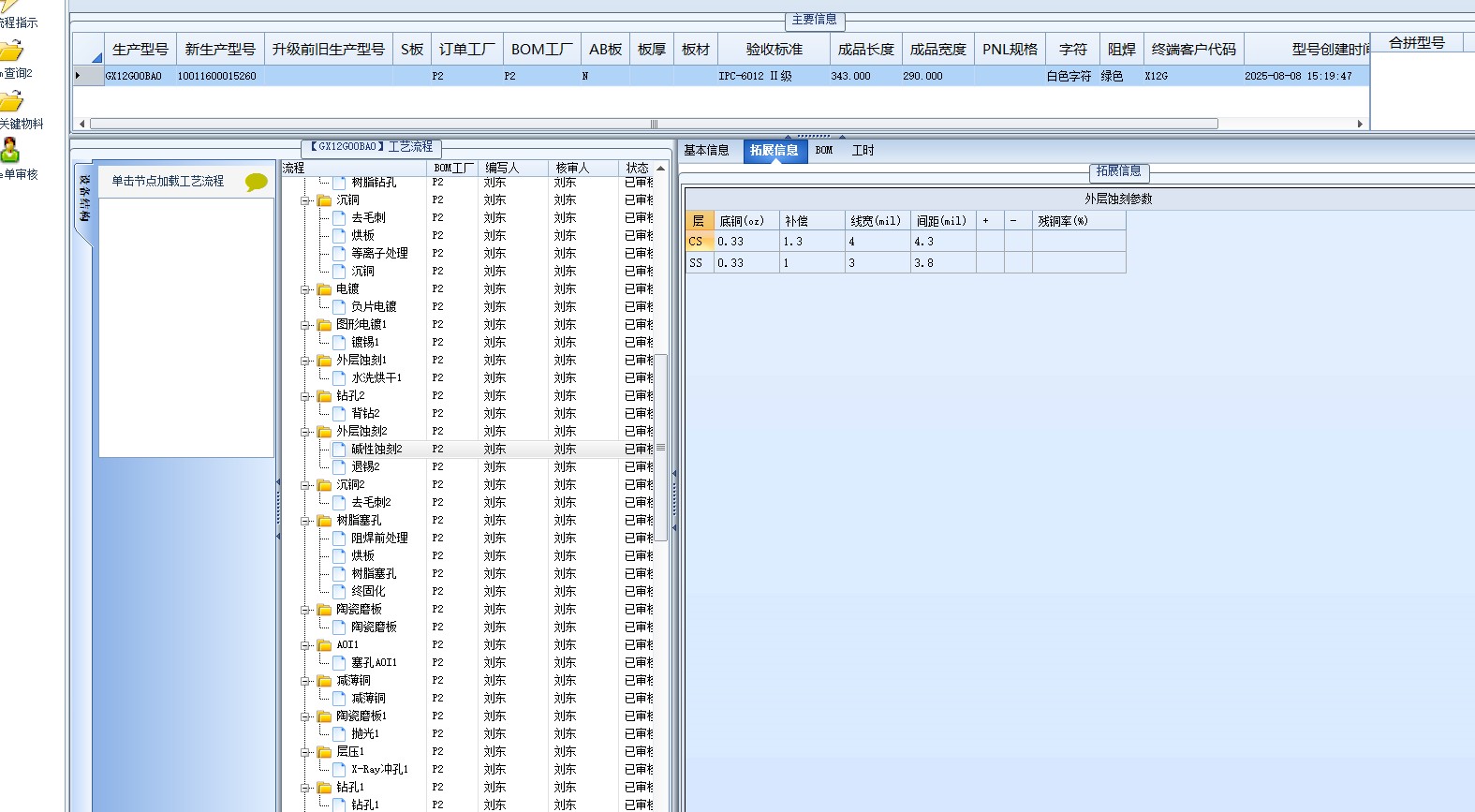Click the document icon of 去毛刺 step
1475x812 pixels.
[x=340, y=218]
